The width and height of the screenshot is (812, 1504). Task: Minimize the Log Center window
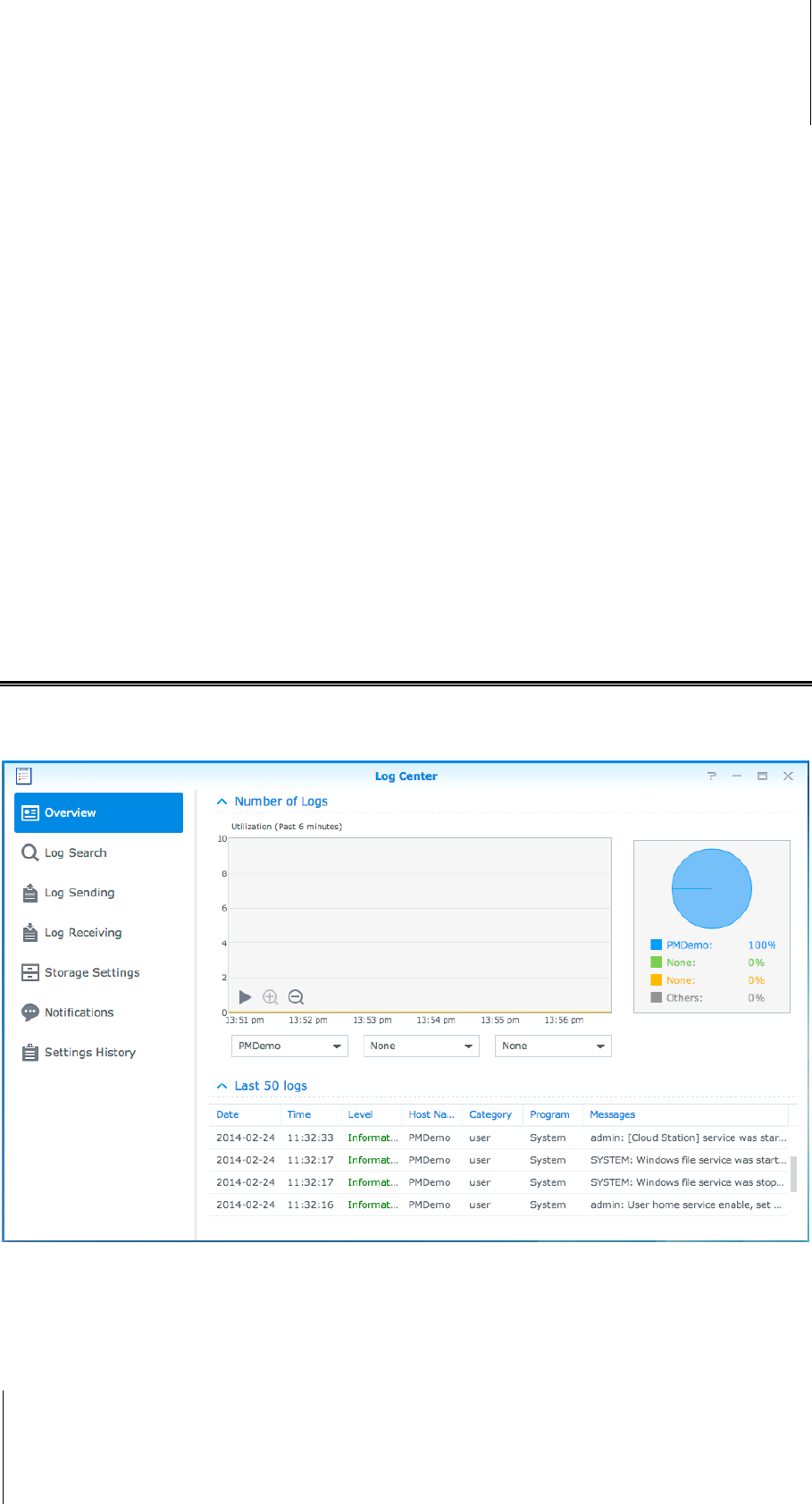point(737,776)
